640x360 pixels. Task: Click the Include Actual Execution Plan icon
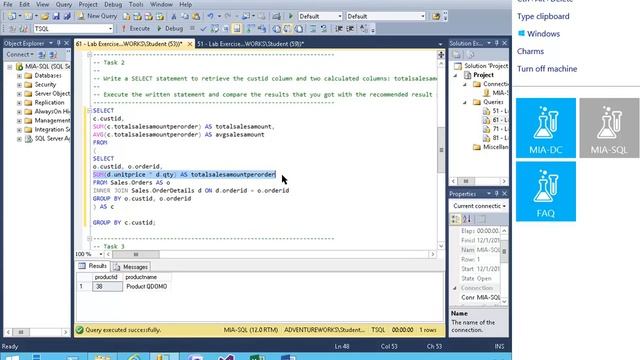click(250, 29)
